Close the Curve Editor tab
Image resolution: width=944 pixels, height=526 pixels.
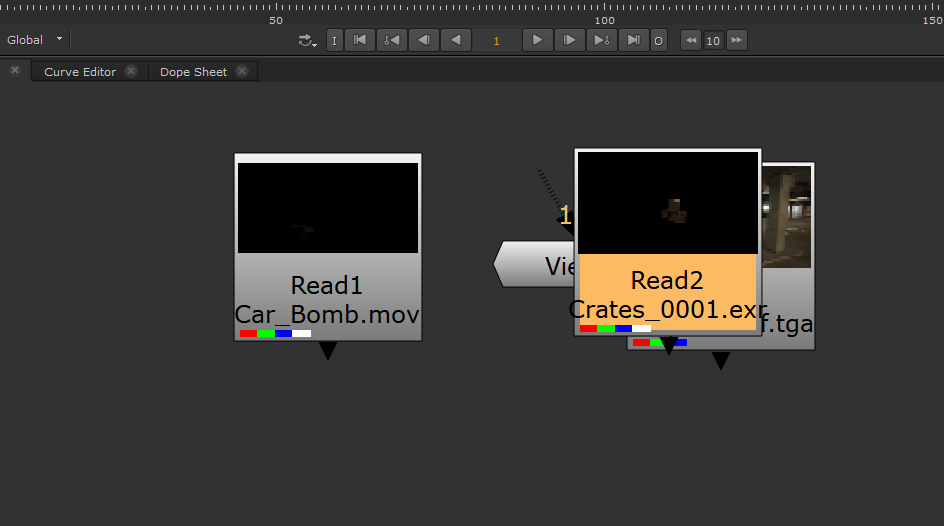[x=131, y=71]
